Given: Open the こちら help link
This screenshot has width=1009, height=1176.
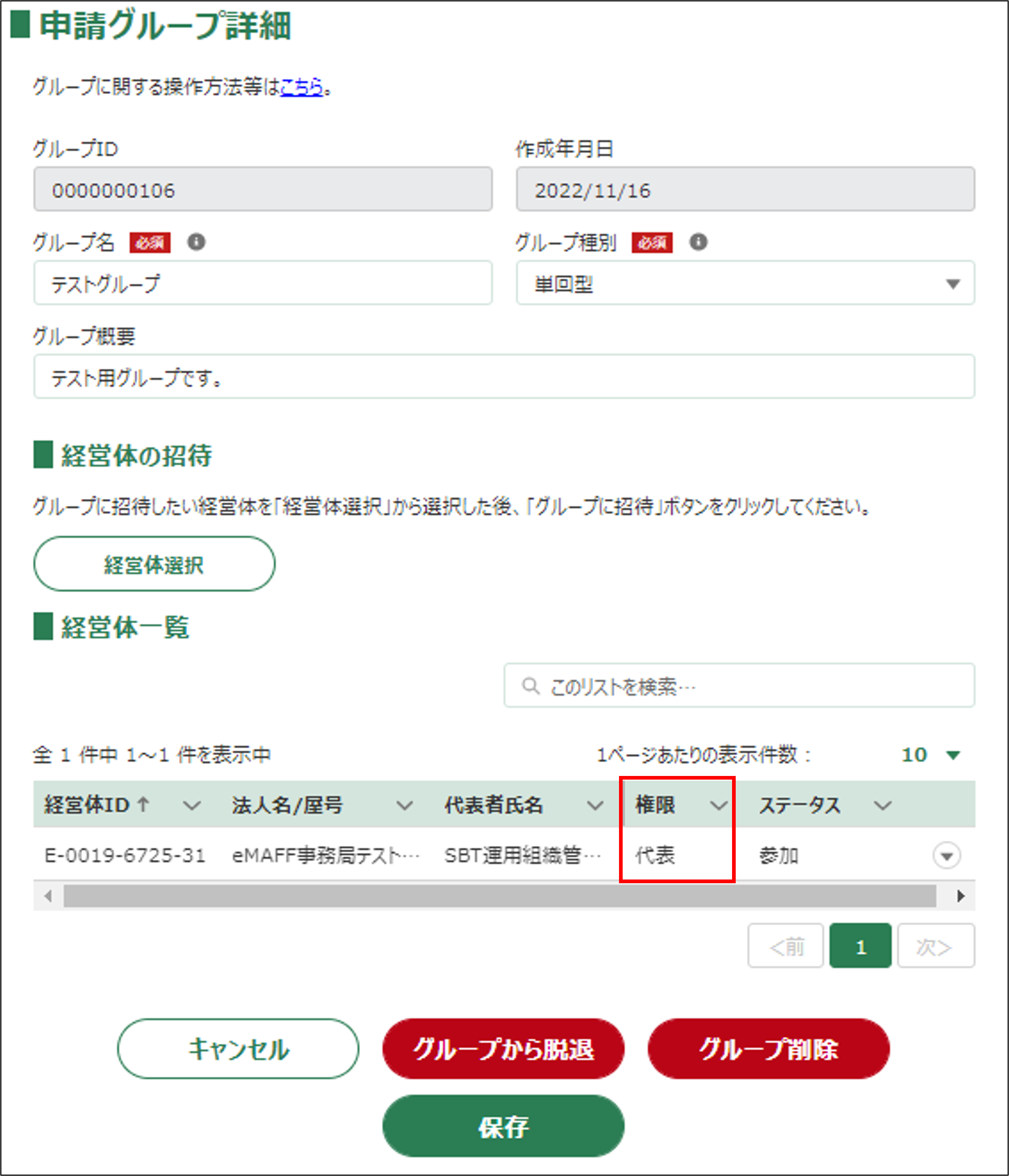Looking at the screenshot, I should [302, 87].
